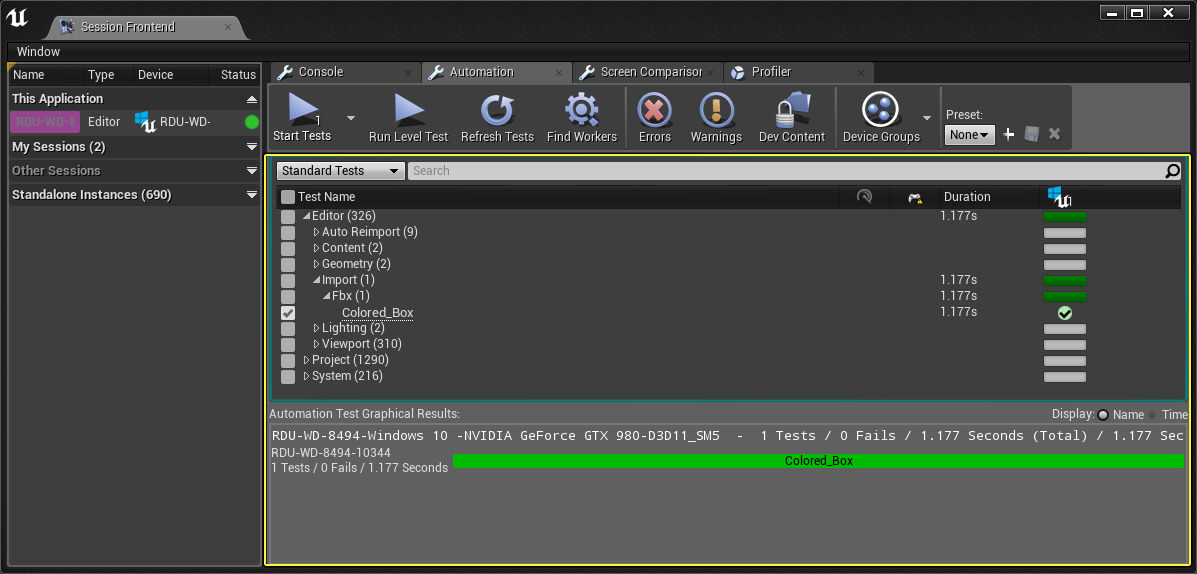
Task: Toggle the Warnings filter icon
Action: click(716, 110)
